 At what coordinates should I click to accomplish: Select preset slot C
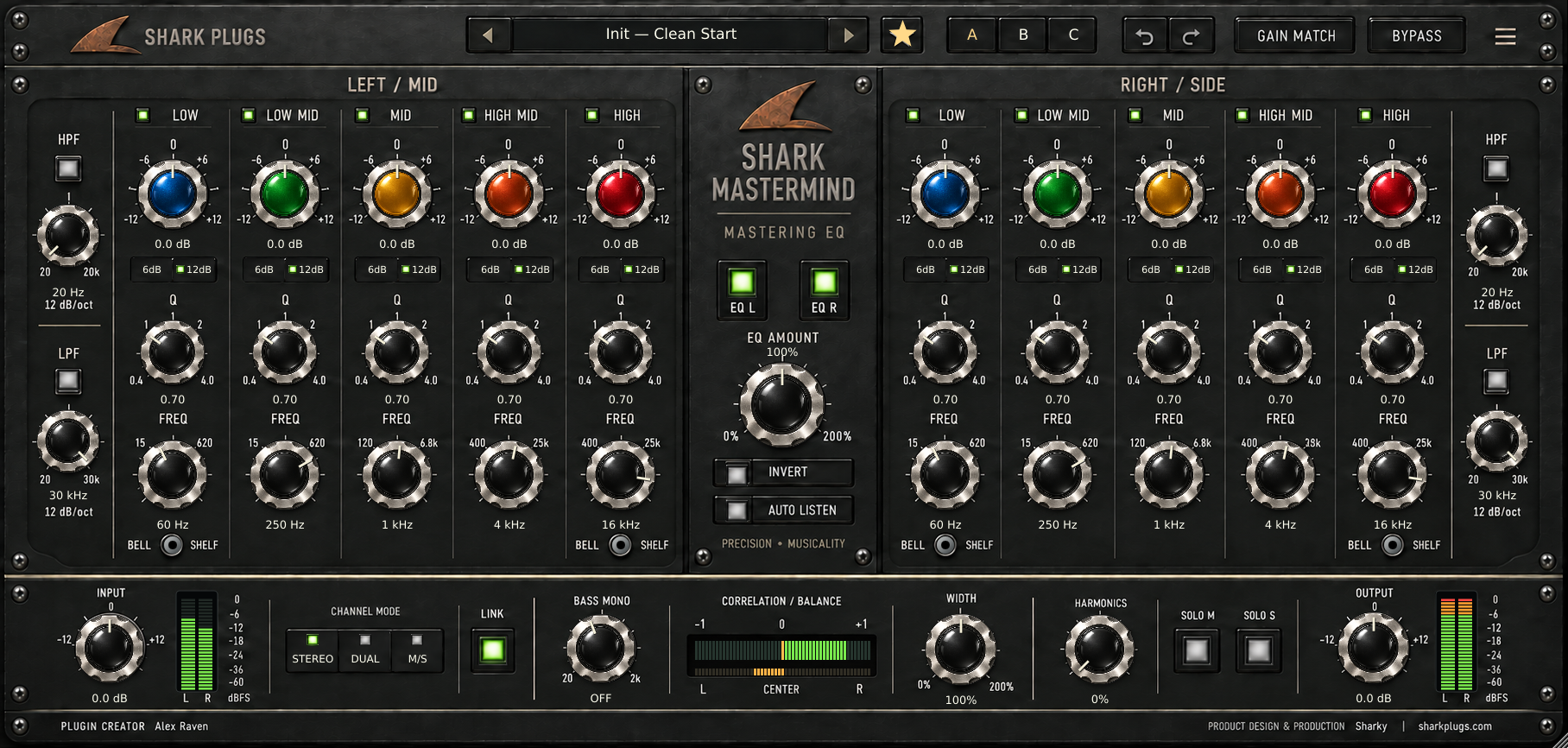pos(1073,35)
